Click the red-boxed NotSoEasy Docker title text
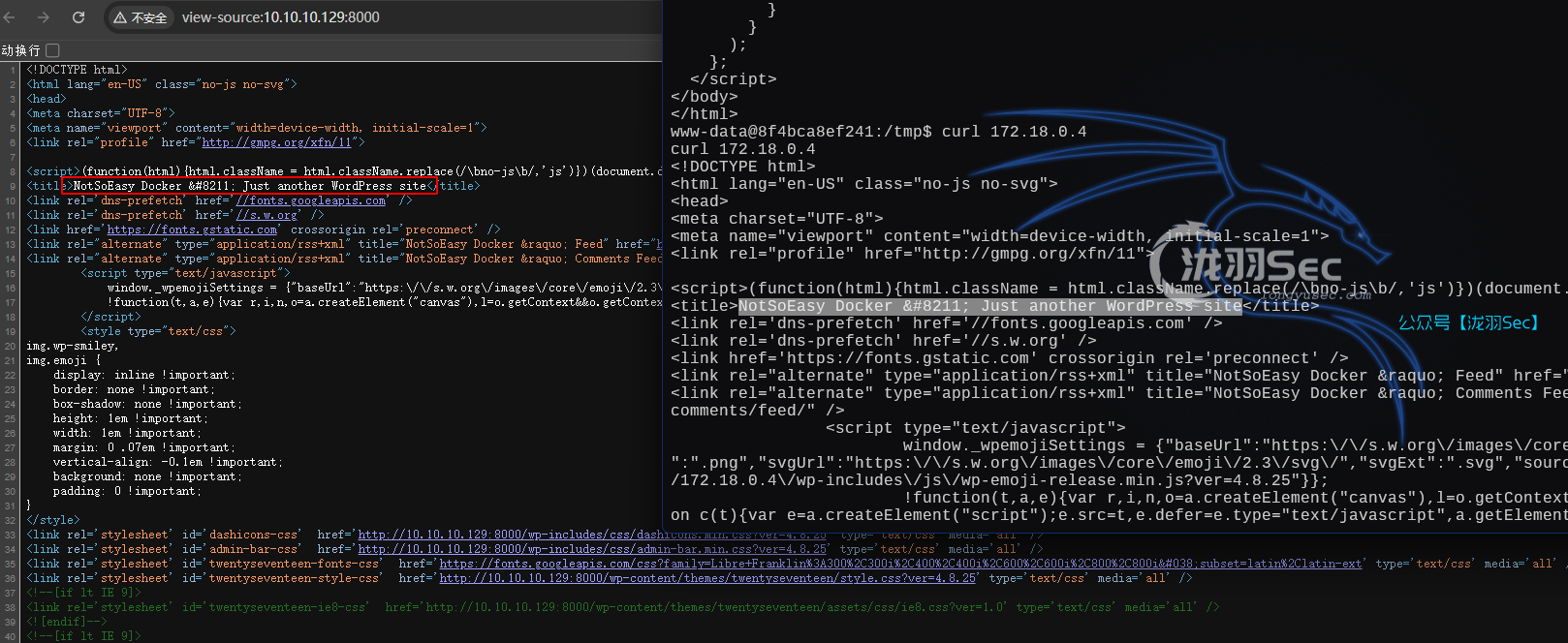 [249, 186]
